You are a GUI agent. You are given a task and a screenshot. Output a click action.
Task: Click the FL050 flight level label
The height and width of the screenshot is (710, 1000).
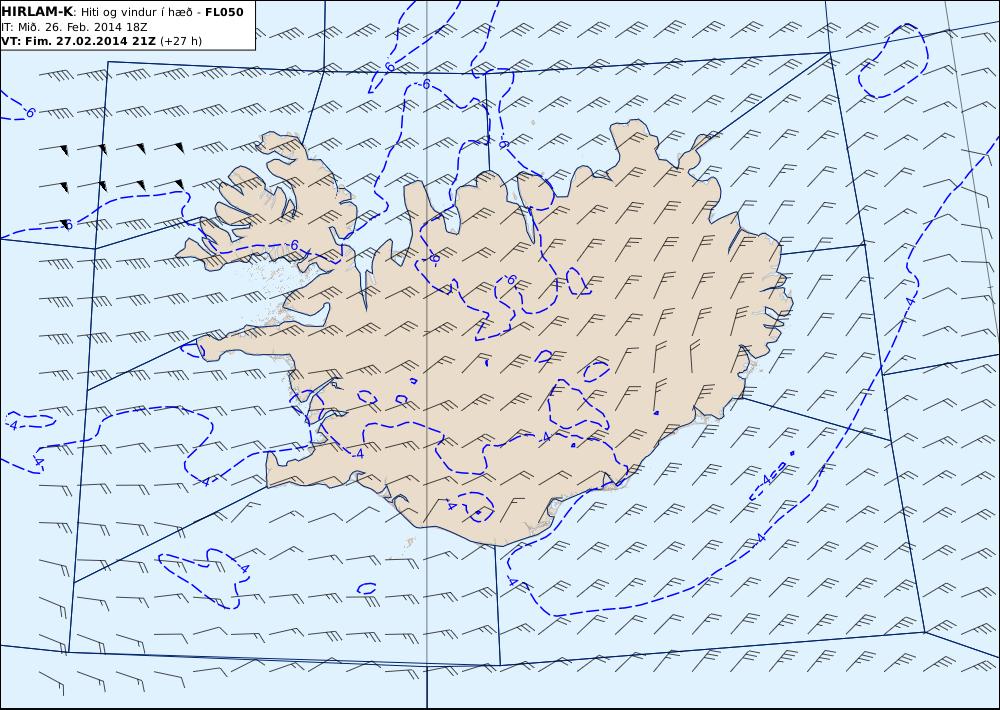(224, 12)
